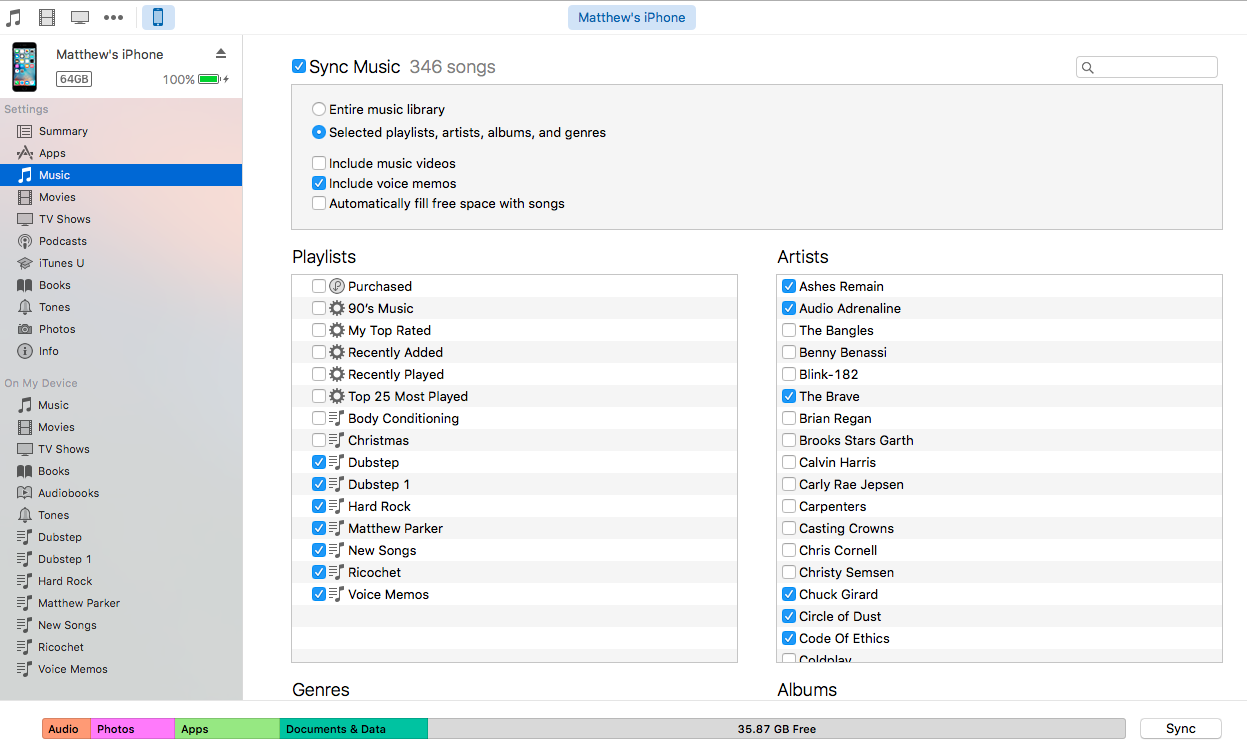
Task: Uncheck the Ashes Remain artist checkbox
Action: (789, 286)
